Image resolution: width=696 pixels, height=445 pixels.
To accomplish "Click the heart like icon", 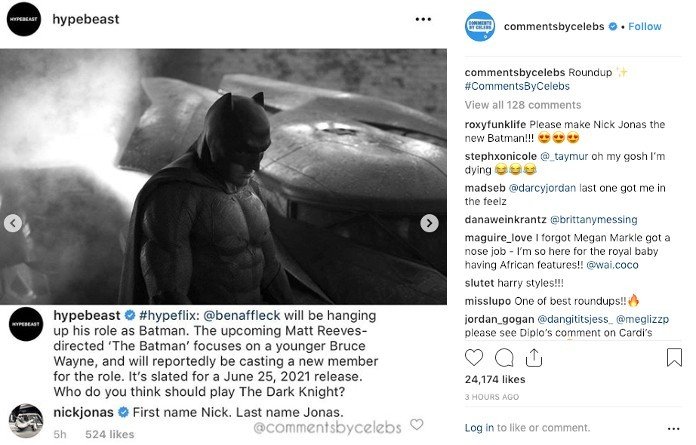I will pyautogui.click(x=474, y=357).
